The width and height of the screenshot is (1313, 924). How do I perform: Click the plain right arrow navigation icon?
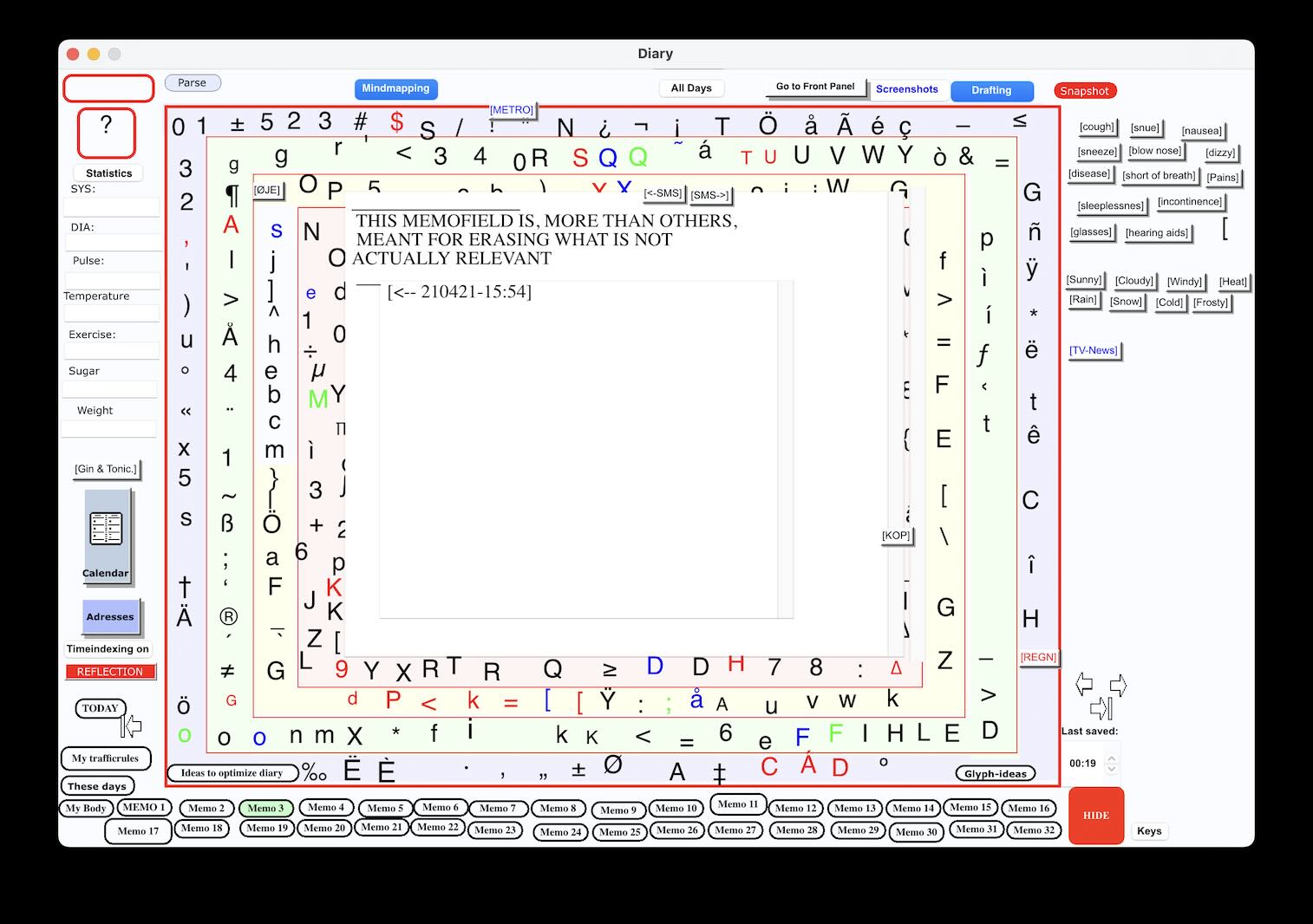tap(1118, 686)
